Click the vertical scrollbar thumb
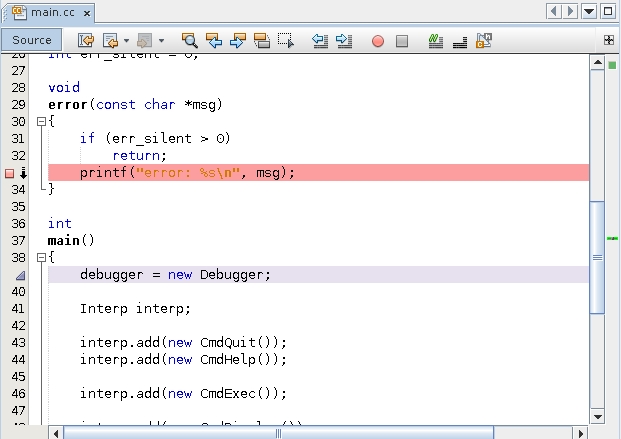 tap(597, 258)
